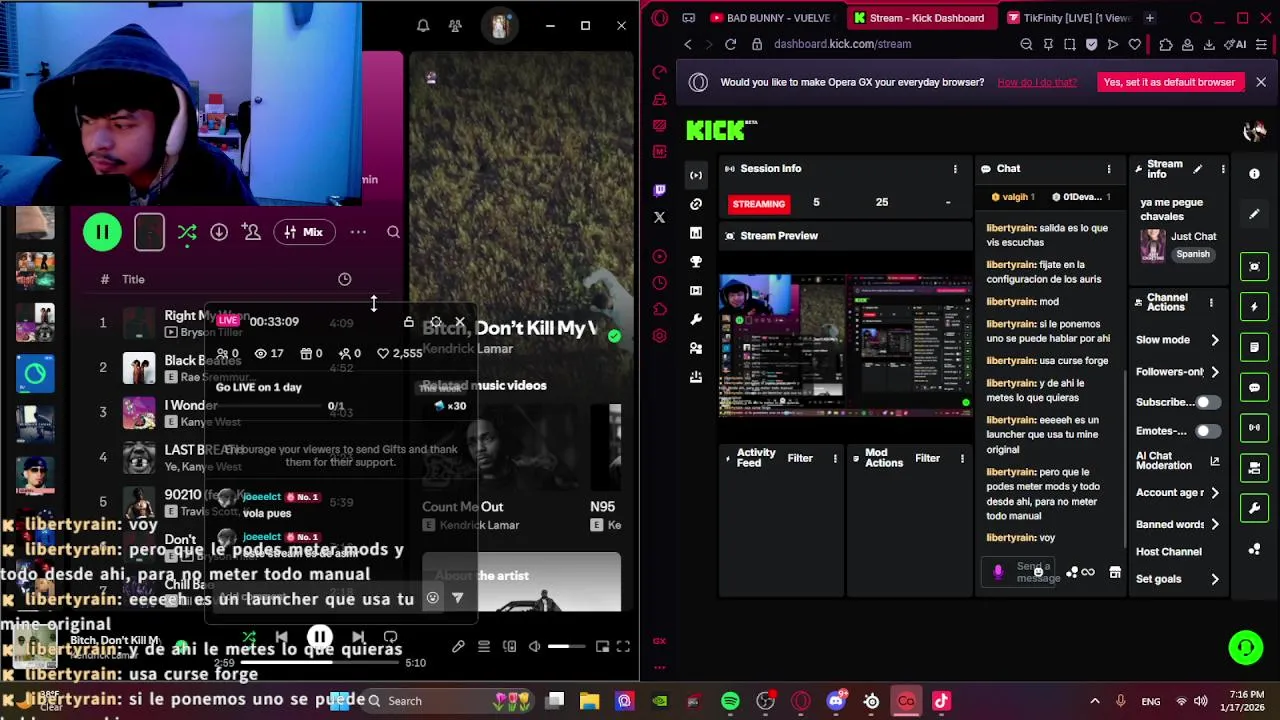
Task: Click Host Channel action
Action: [1168, 551]
